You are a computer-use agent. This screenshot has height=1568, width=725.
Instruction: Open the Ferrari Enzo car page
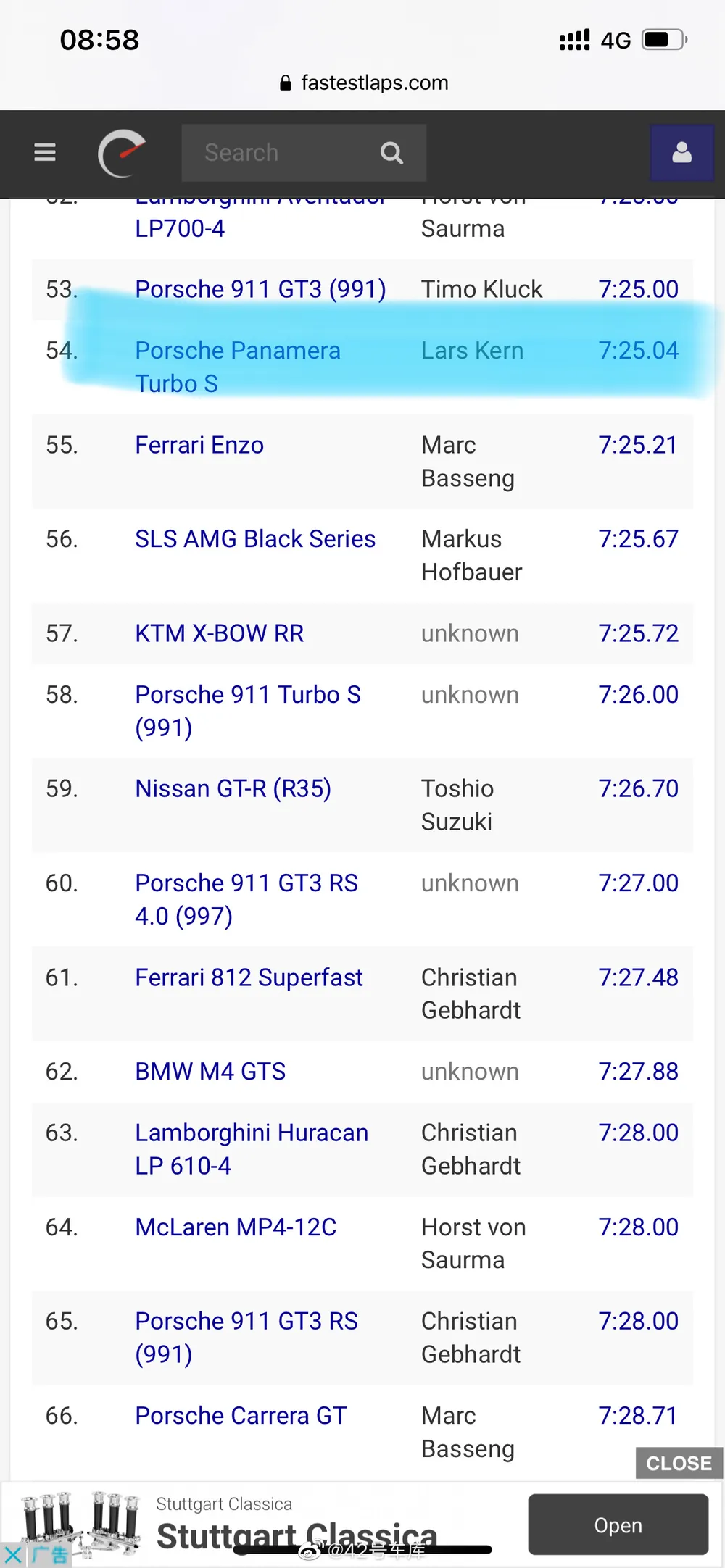[x=199, y=445]
